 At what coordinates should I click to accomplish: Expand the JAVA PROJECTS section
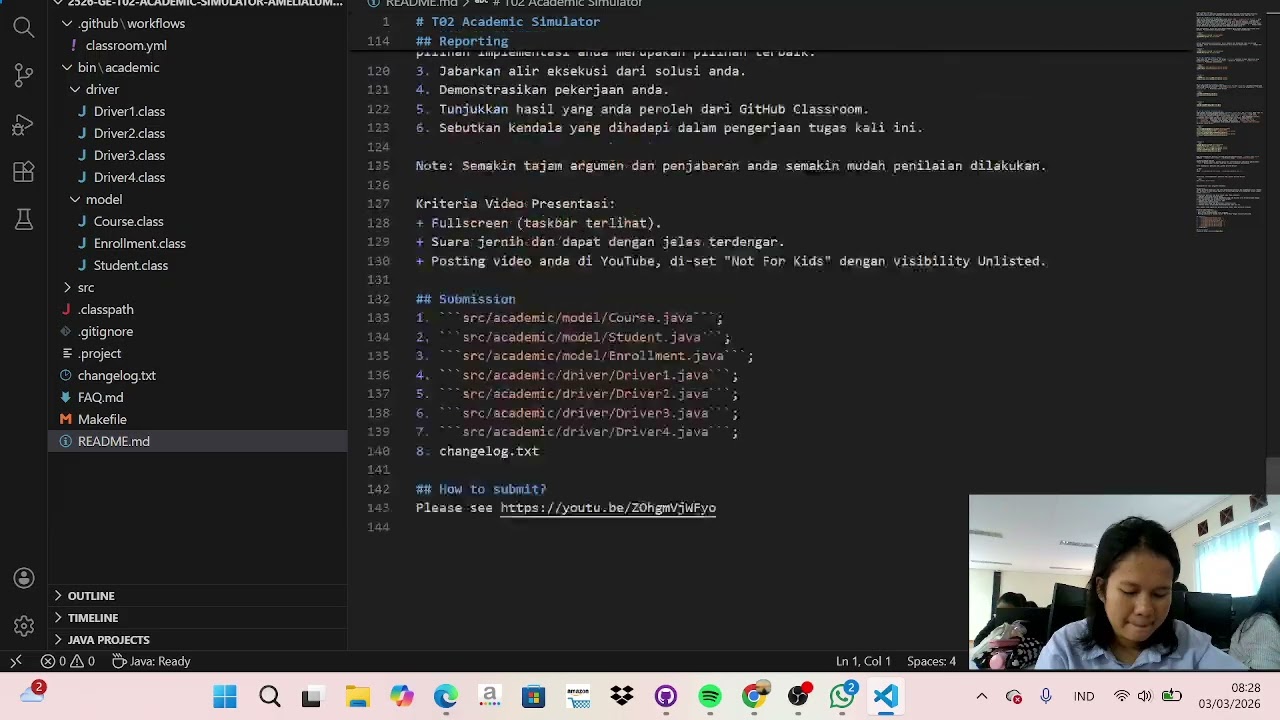tap(197, 639)
